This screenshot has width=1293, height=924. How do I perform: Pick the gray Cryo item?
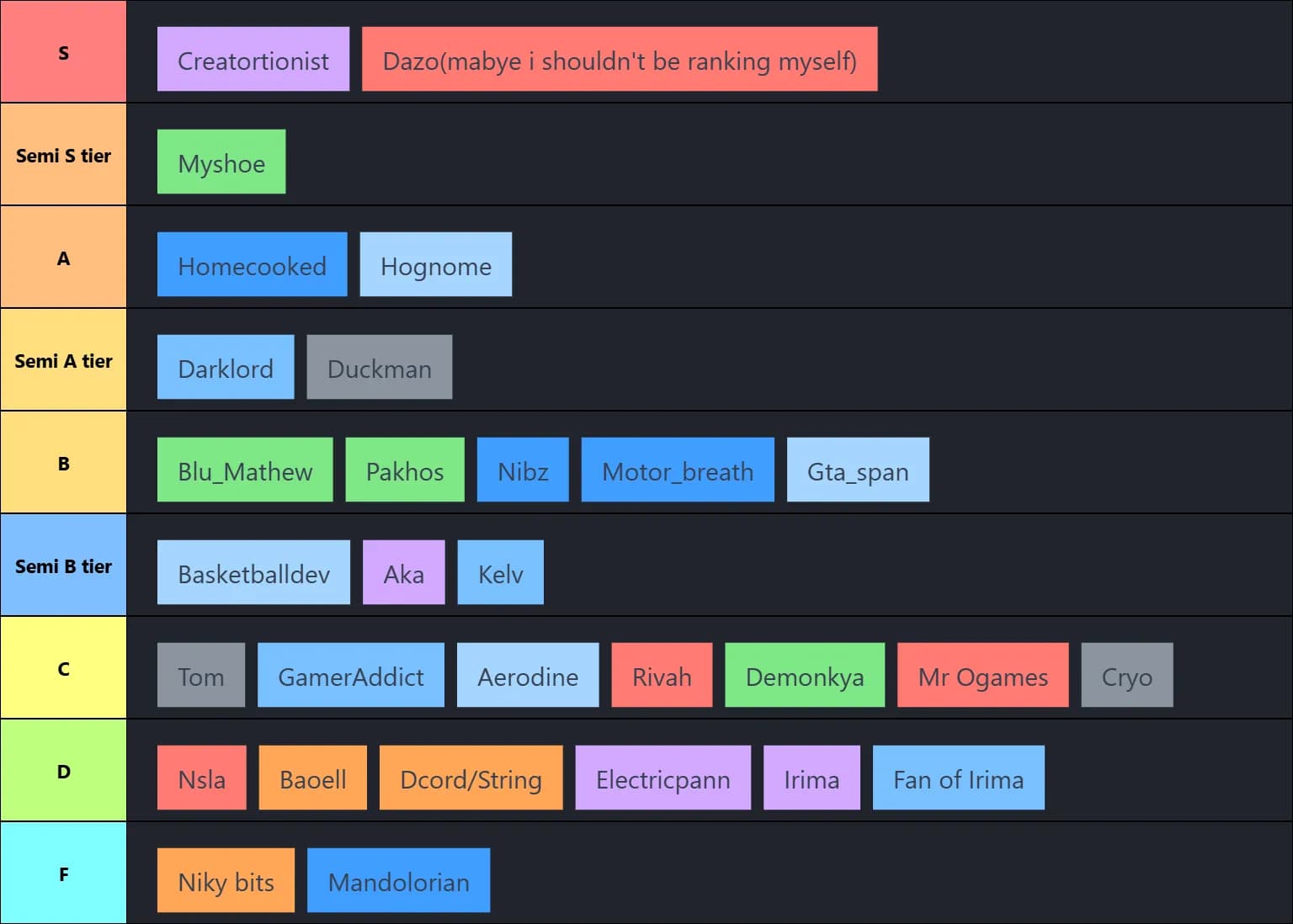click(x=1126, y=676)
